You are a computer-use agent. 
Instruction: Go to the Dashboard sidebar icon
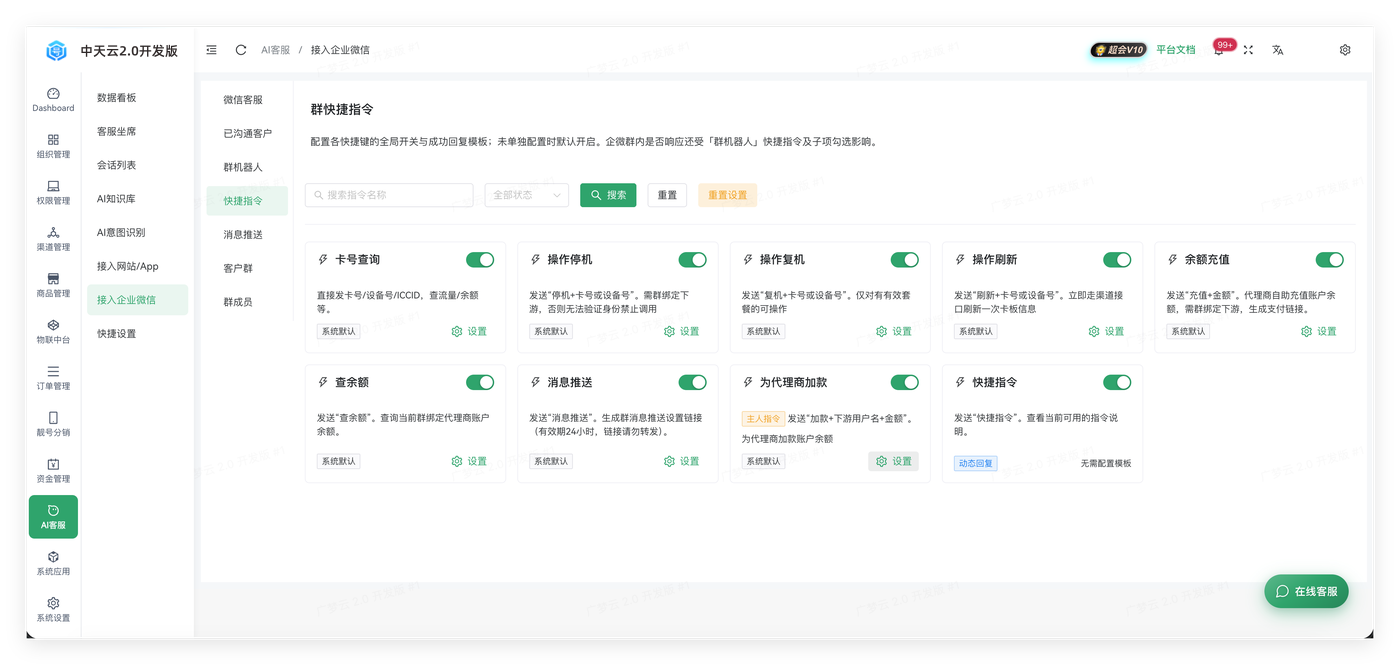(x=53, y=99)
